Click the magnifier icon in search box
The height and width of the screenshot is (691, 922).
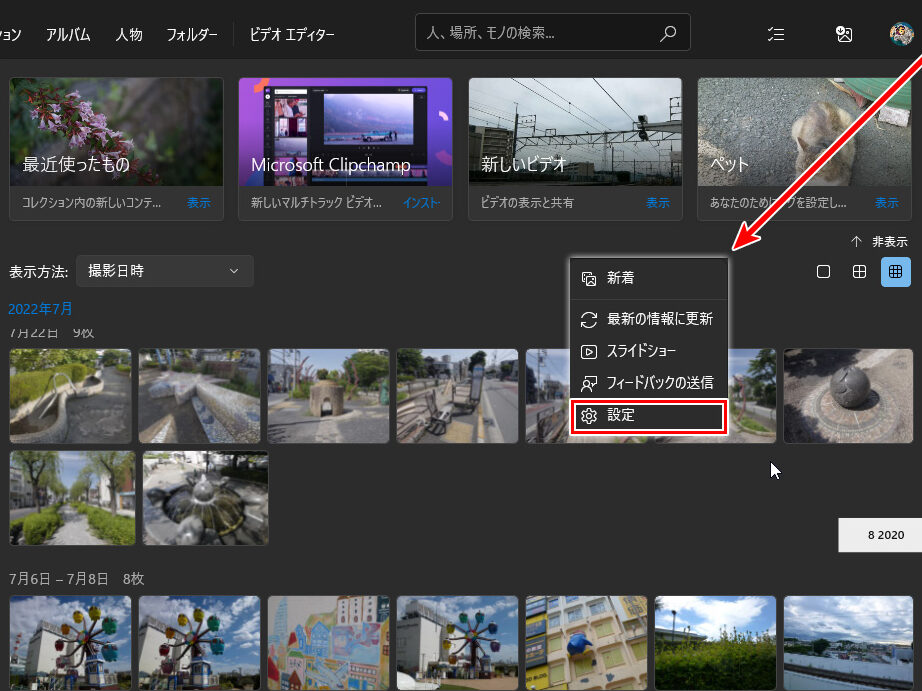(668, 34)
